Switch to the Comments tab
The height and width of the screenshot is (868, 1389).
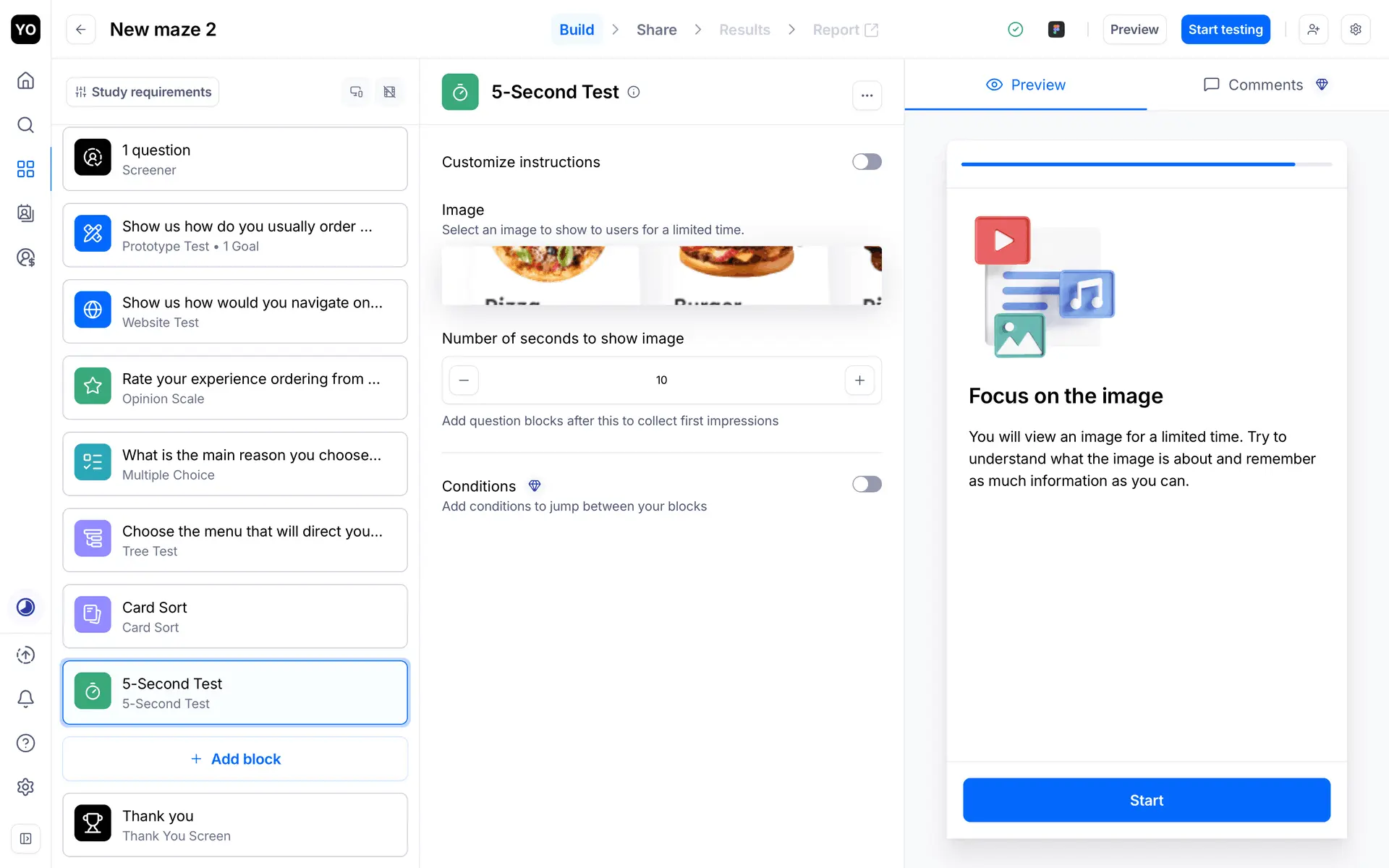coord(1265,85)
